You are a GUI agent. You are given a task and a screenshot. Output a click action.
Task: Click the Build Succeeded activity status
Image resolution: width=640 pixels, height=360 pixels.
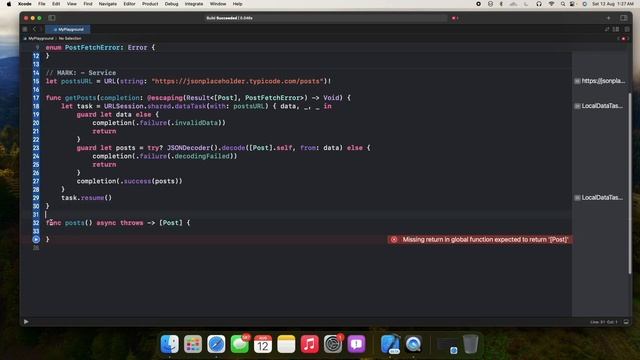tap(229, 18)
